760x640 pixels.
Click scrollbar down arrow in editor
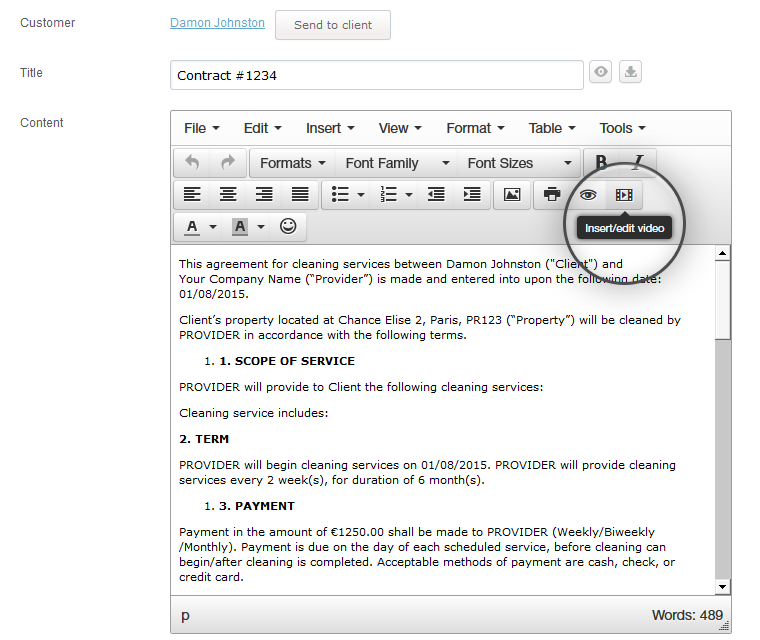(722, 587)
